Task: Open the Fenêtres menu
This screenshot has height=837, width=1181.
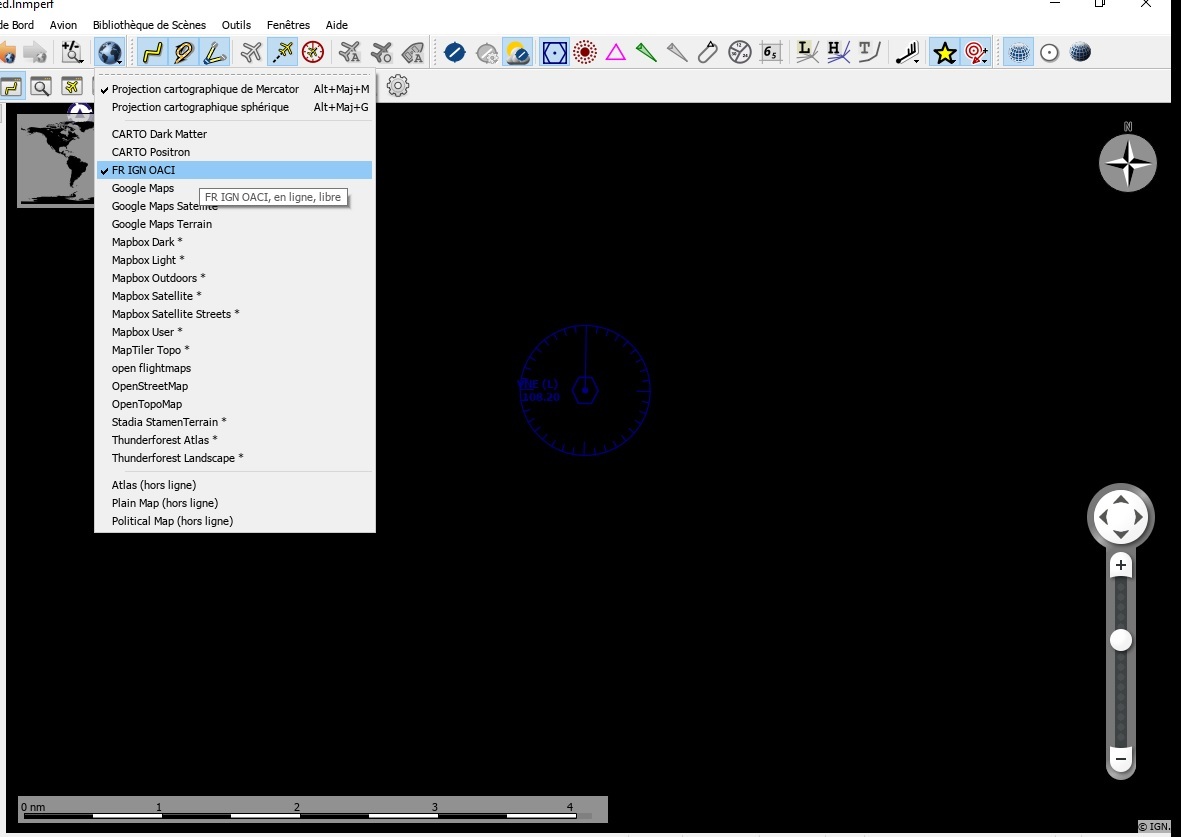Action: click(x=288, y=25)
